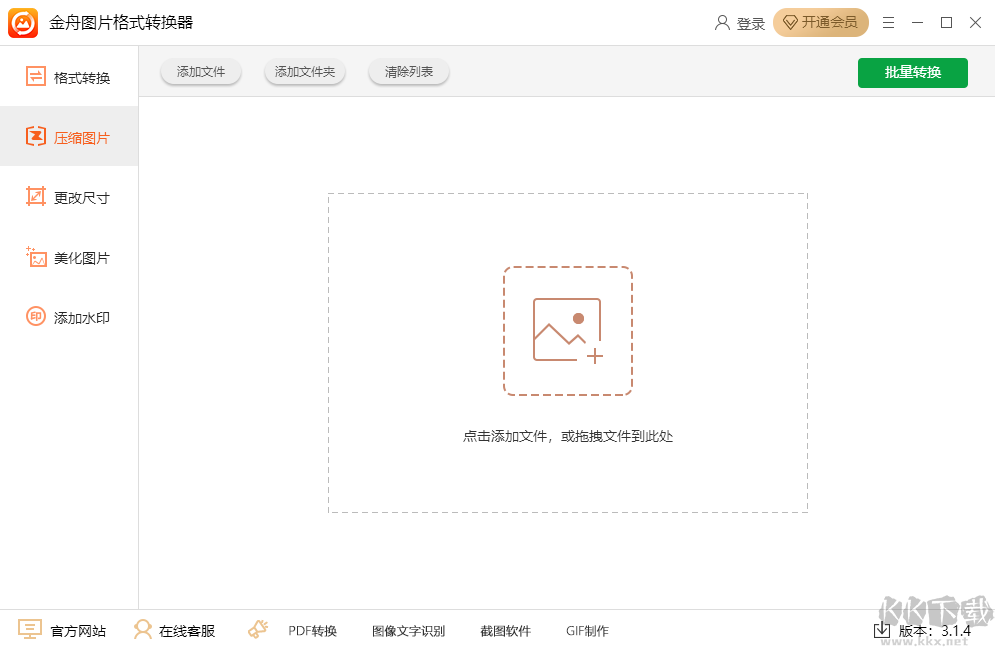Click the central area to add files
The width and height of the screenshot is (995, 648).
(x=567, y=332)
